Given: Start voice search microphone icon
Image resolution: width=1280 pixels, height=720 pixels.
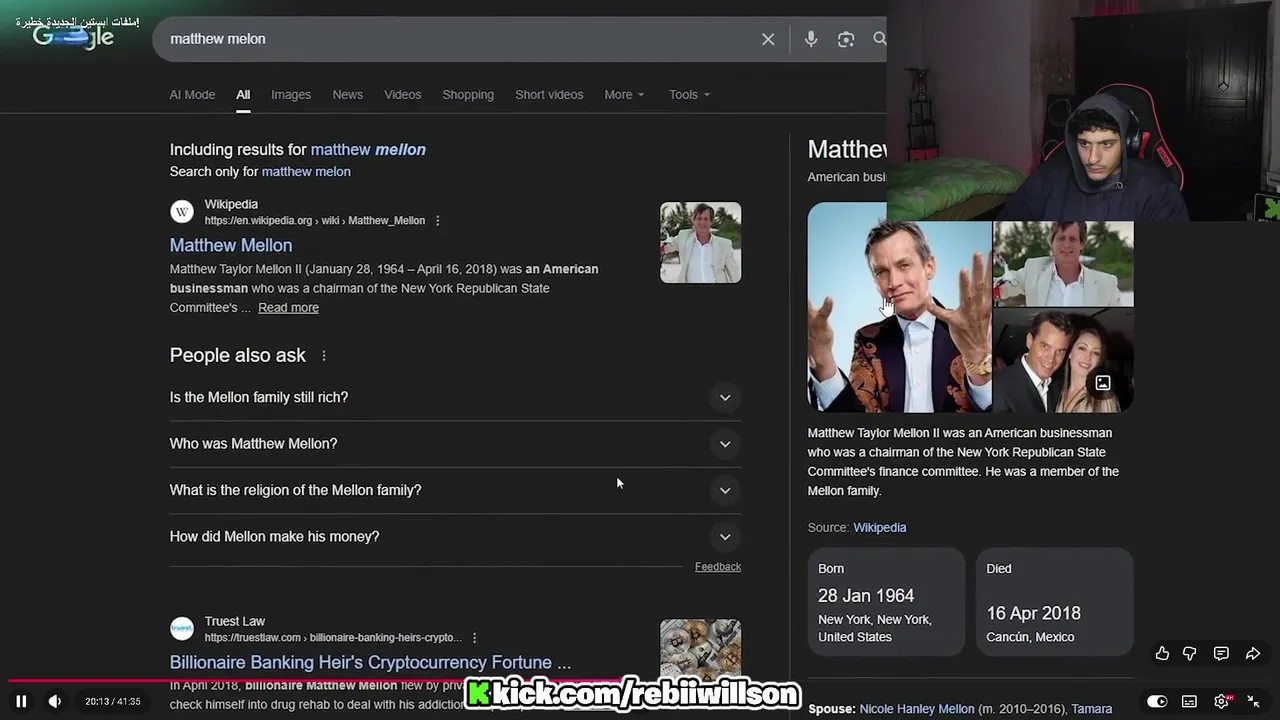Looking at the screenshot, I should tap(811, 39).
